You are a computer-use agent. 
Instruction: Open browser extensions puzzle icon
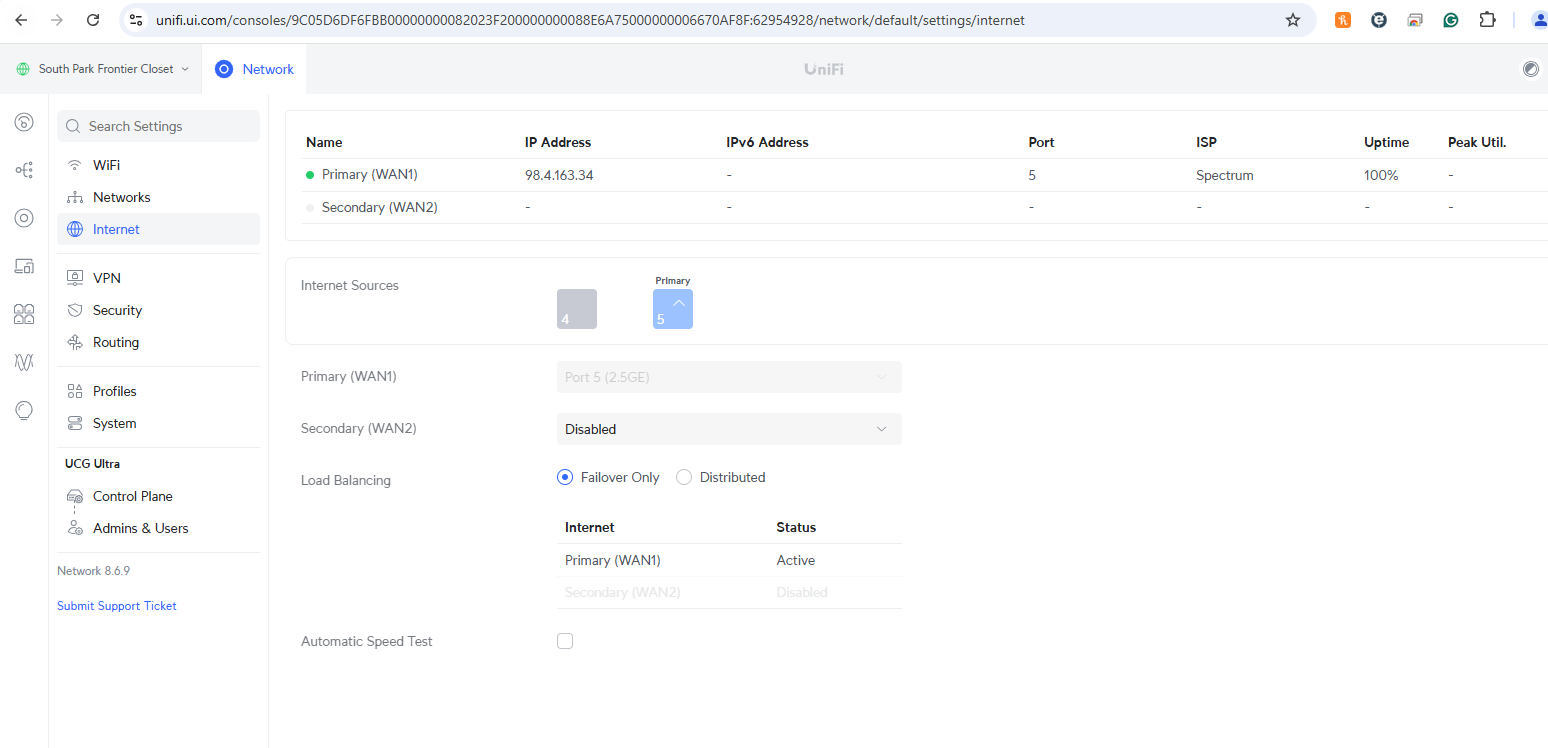1487,20
